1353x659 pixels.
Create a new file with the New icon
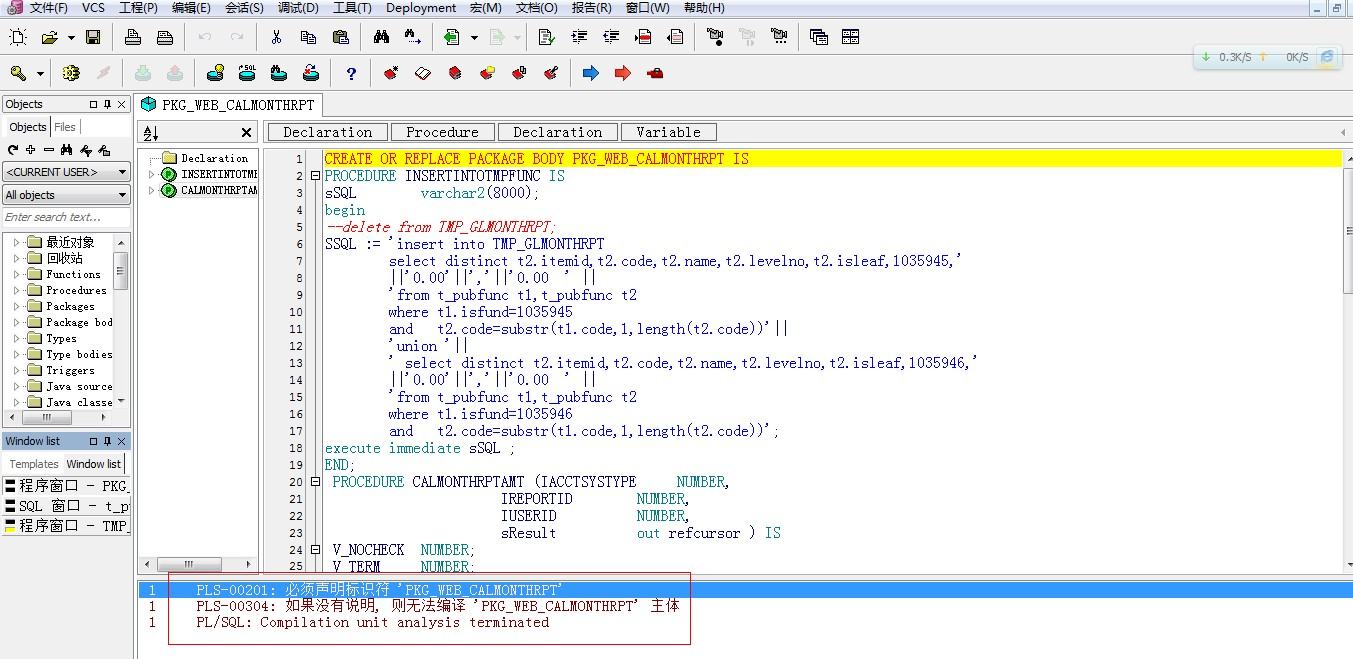pos(18,38)
